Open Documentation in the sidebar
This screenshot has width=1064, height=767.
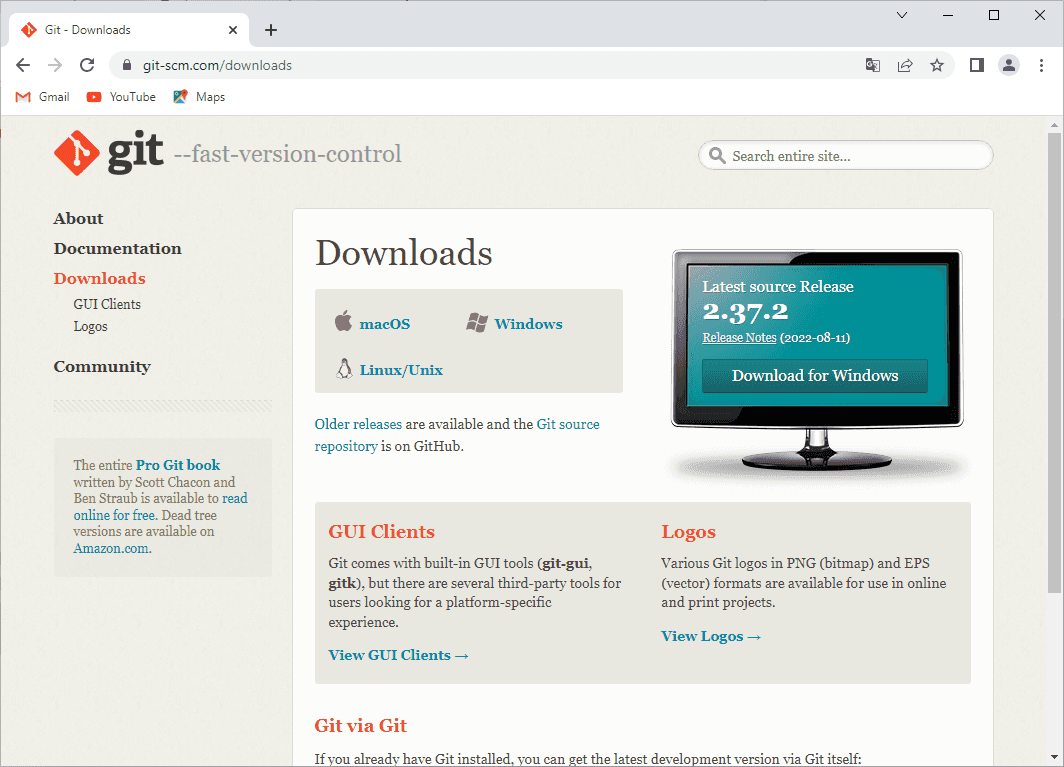(117, 248)
